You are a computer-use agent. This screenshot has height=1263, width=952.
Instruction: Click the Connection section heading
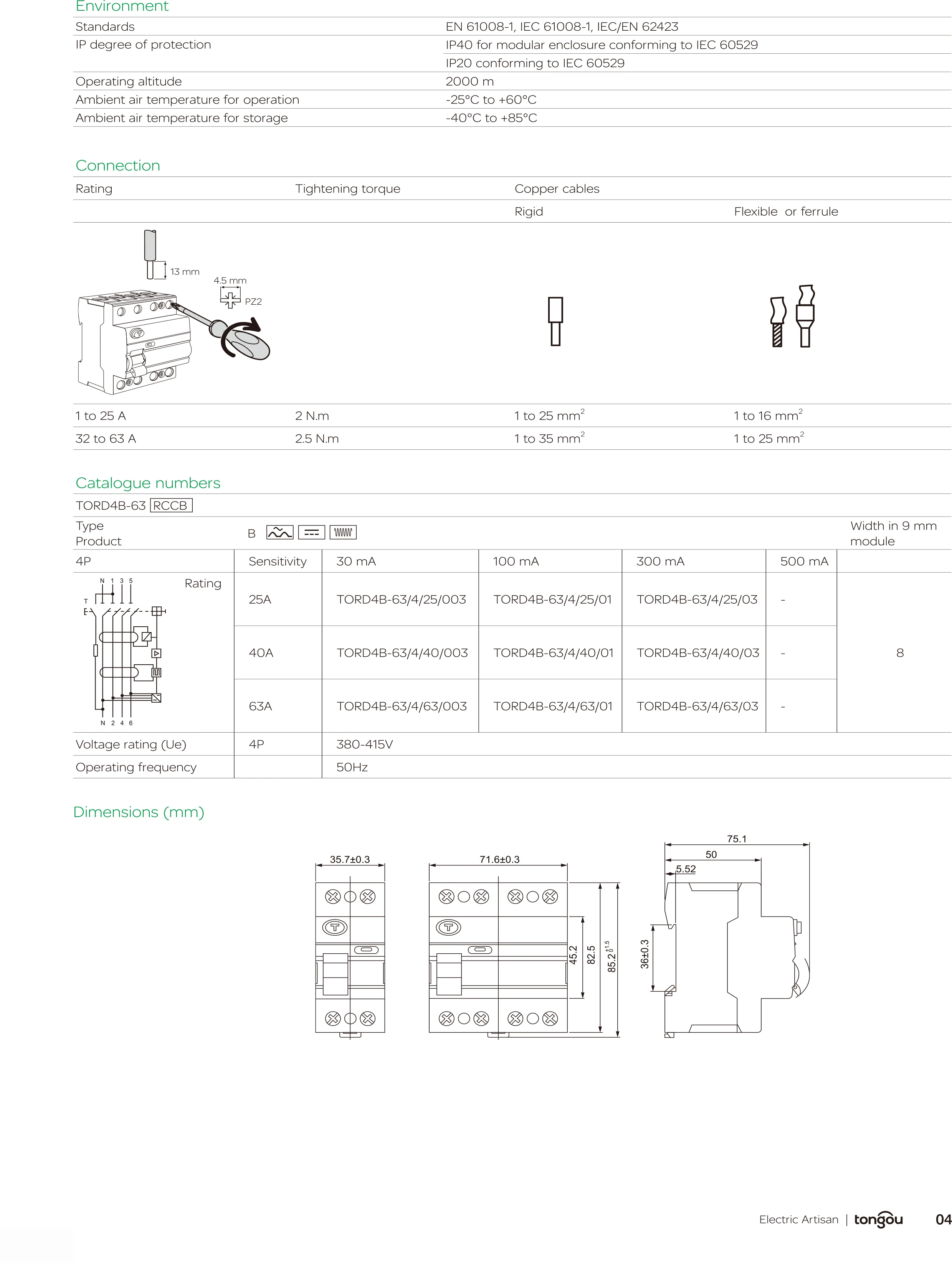tap(117, 165)
